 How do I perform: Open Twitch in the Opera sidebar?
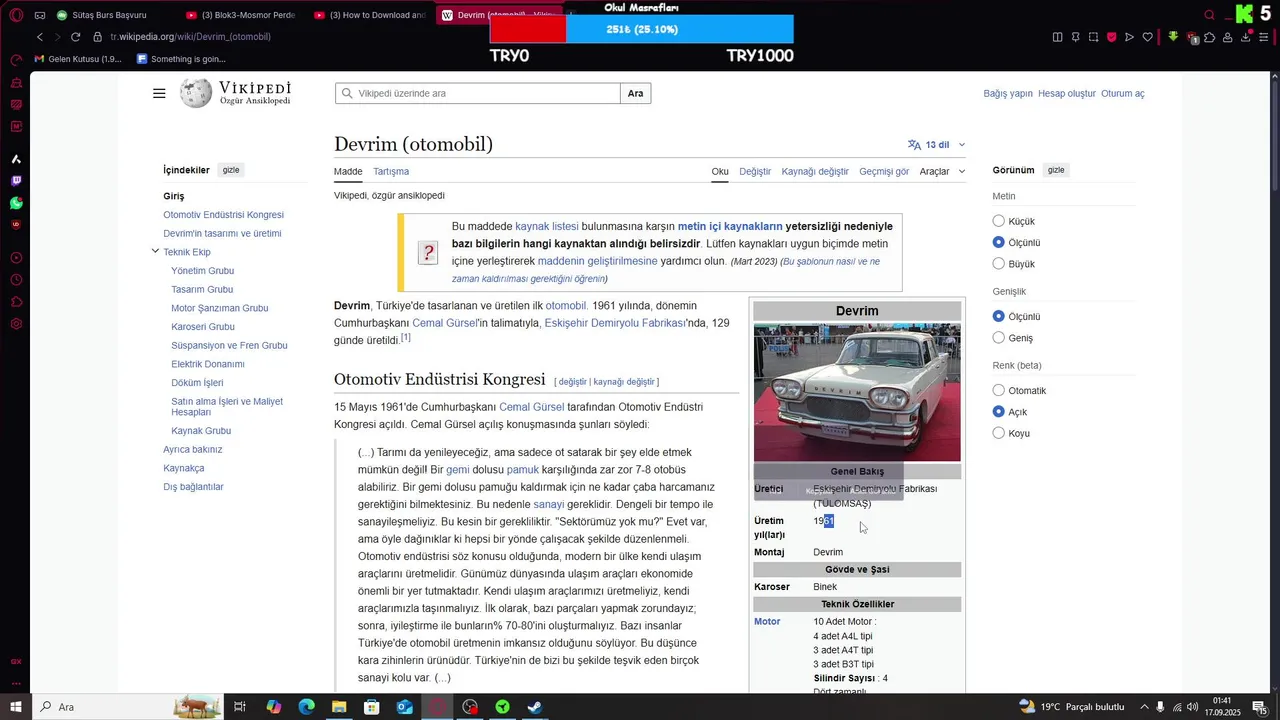point(16,181)
